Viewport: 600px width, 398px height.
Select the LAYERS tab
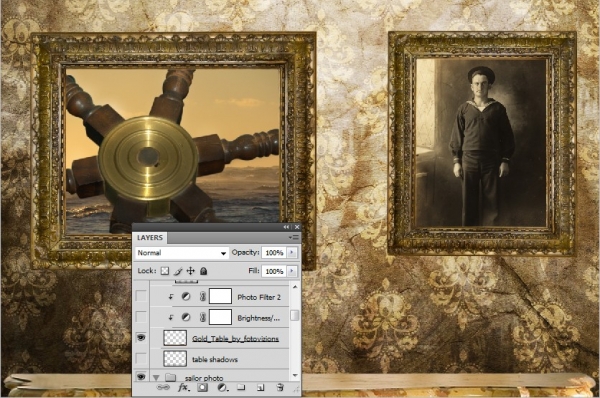[x=150, y=238]
